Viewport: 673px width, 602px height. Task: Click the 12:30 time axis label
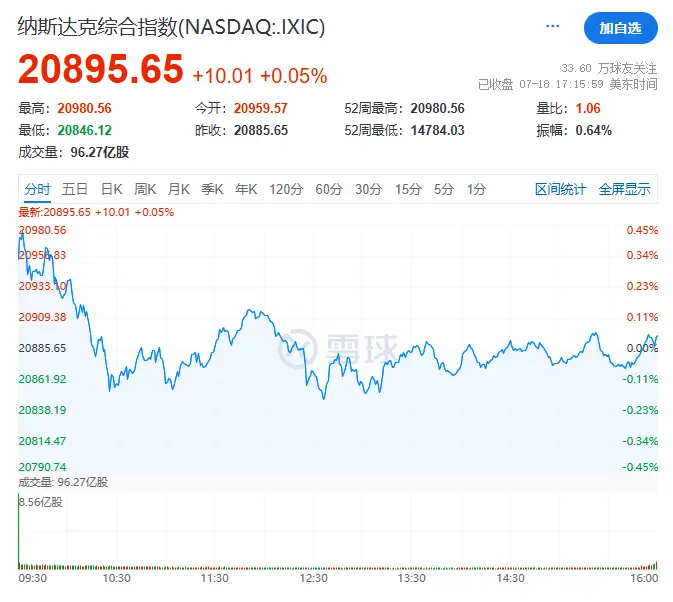[x=313, y=578]
